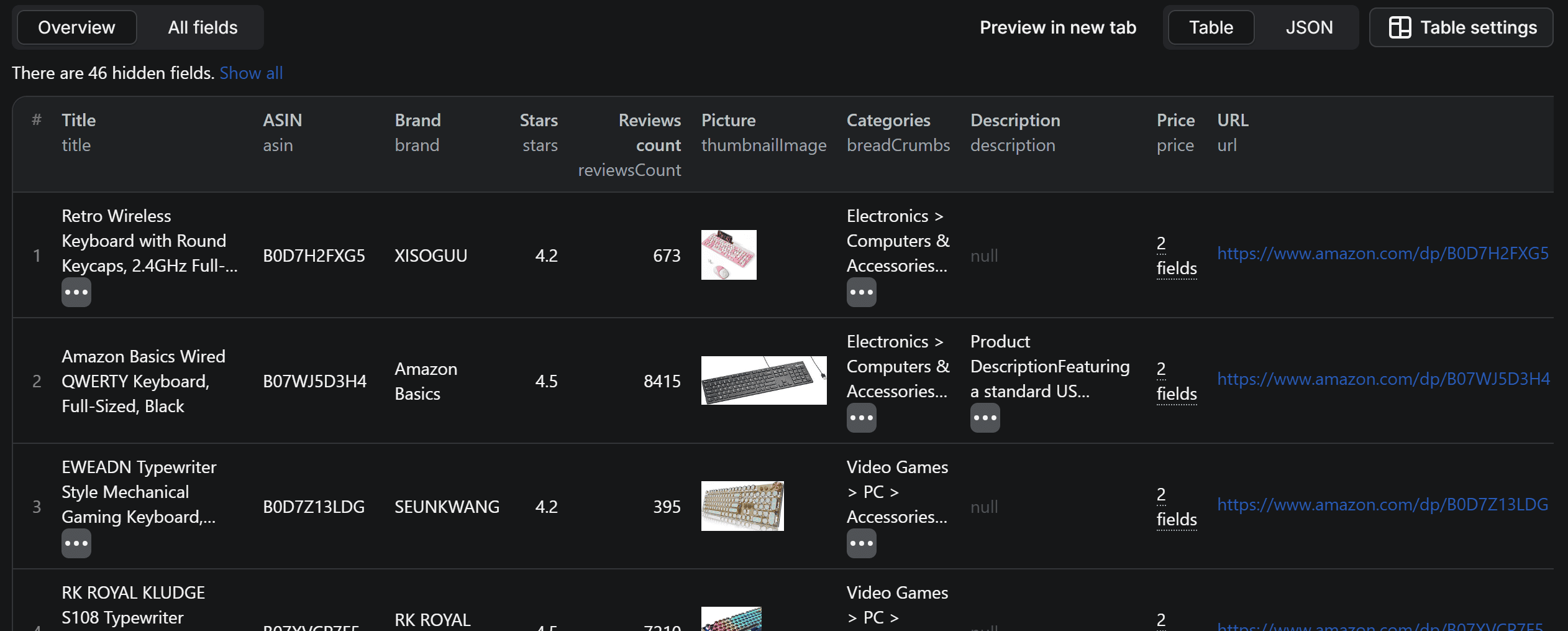The height and width of the screenshot is (631, 1568).
Task: Expand categories for the EWEADN row
Action: [862, 544]
